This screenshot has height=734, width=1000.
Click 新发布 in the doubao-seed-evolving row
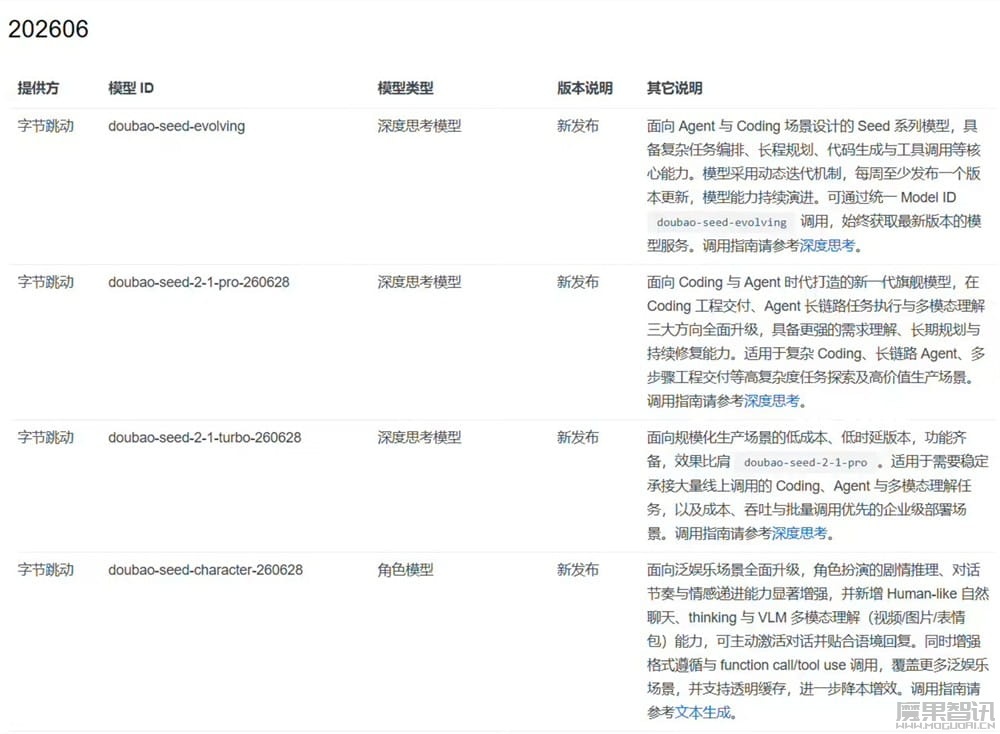578,126
